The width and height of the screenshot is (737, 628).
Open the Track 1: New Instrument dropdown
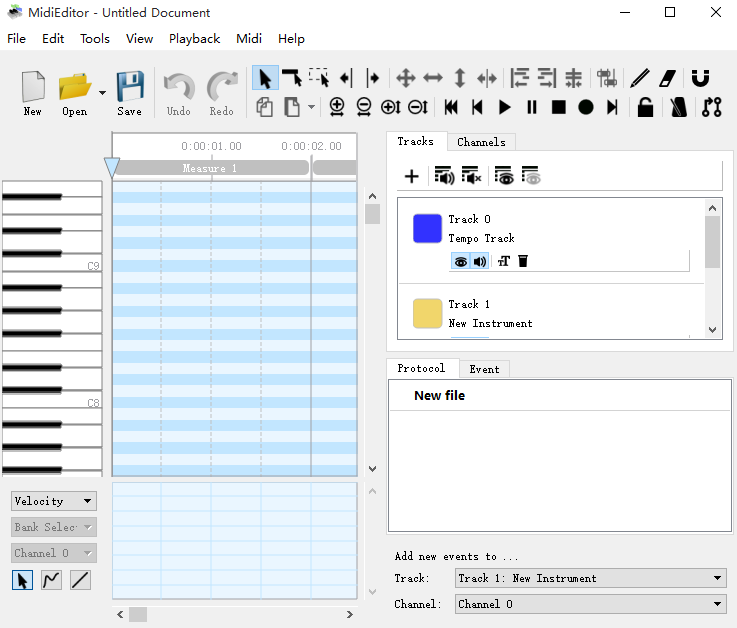tap(590, 578)
